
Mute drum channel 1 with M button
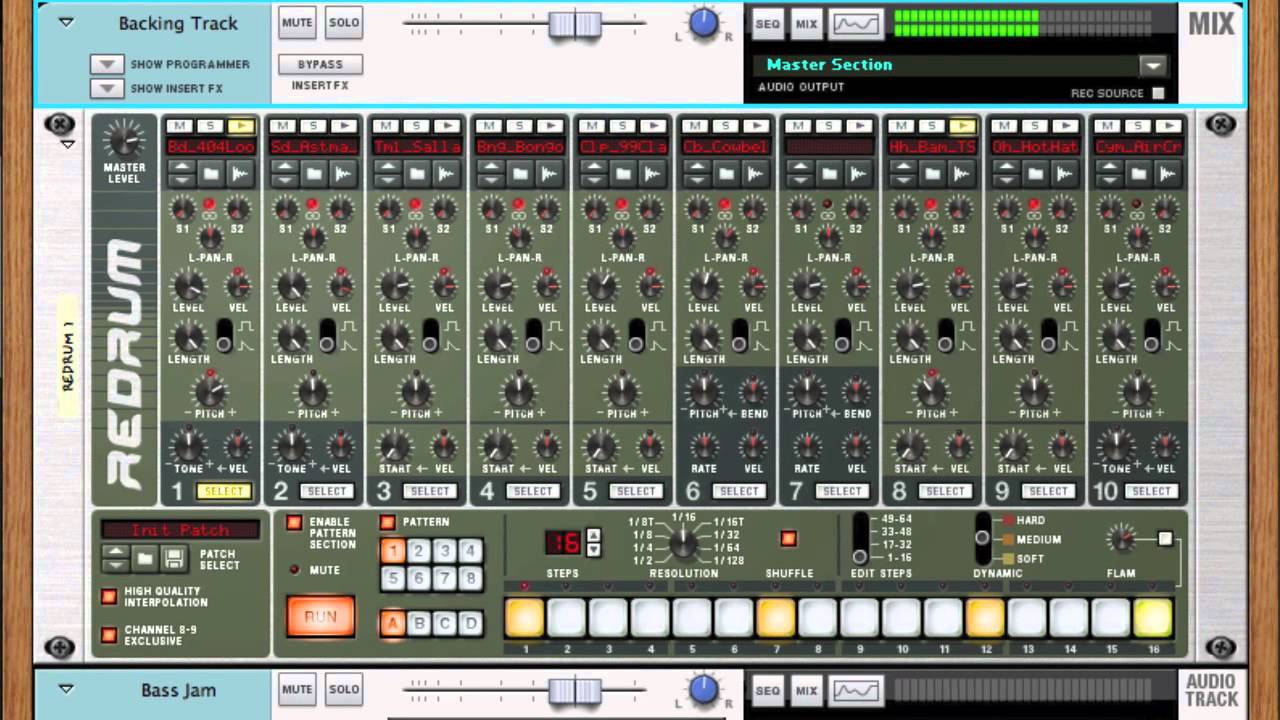click(x=180, y=126)
